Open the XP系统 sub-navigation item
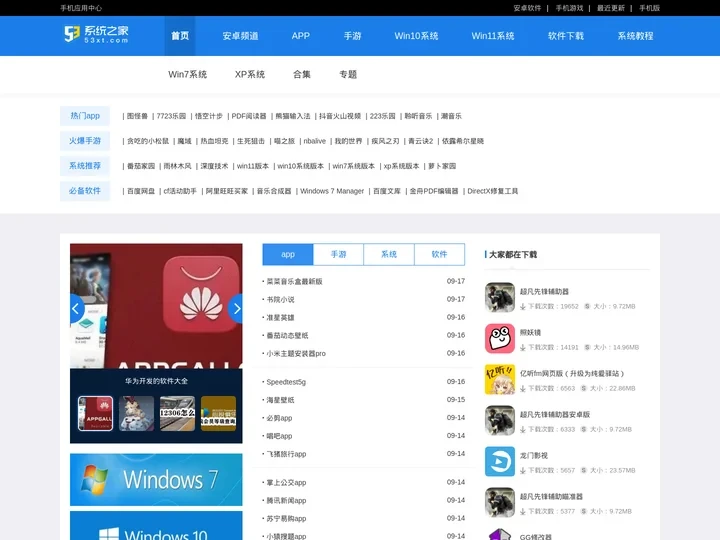Image resolution: width=720 pixels, height=540 pixels. pos(250,74)
